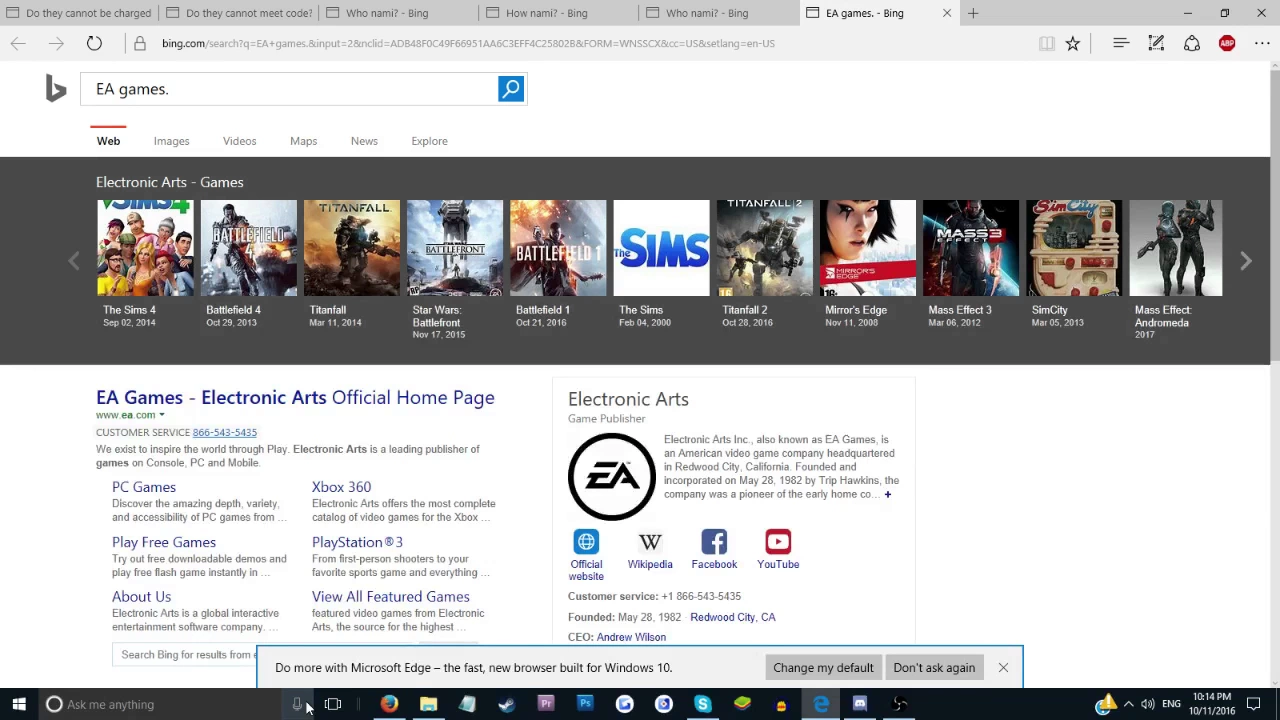Open the Andrew Wilson CEO link
The width and height of the screenshot is (1280, 720).
(x=631, y=637)
